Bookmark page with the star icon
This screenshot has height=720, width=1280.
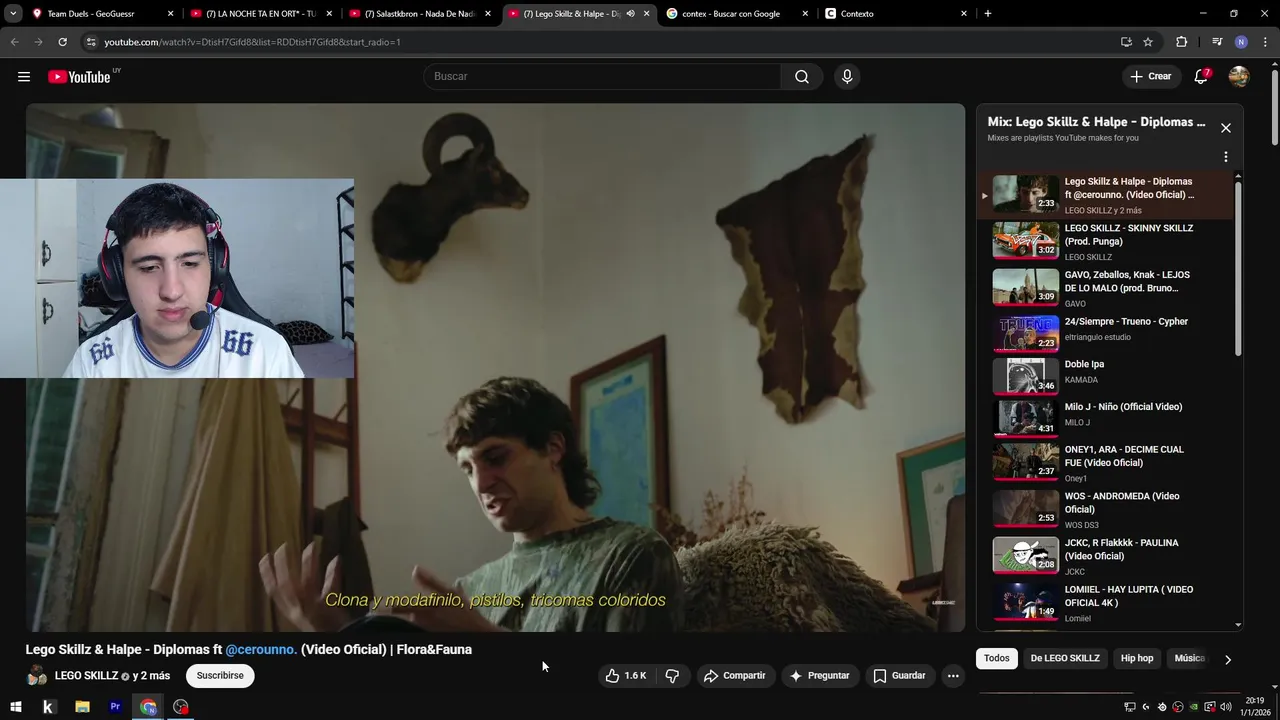(1148, 42)
